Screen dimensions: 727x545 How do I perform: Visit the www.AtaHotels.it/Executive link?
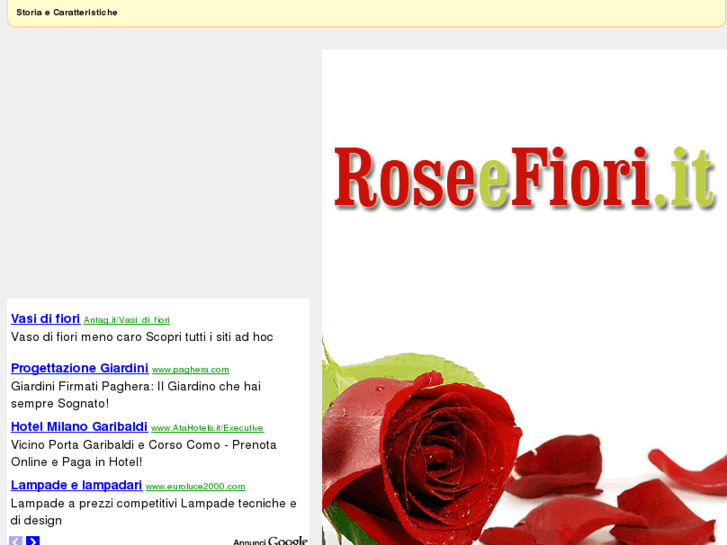pyautogui.click(x=207, y=428)
